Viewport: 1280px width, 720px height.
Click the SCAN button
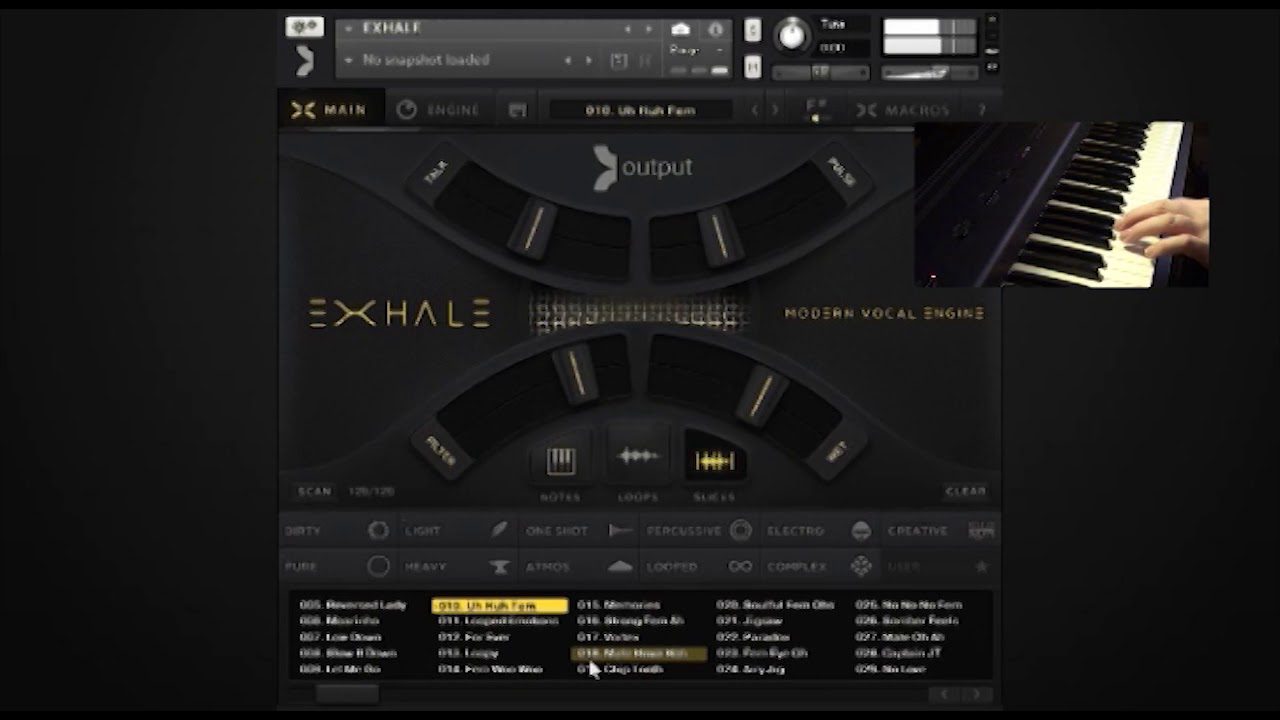(314, 491)
